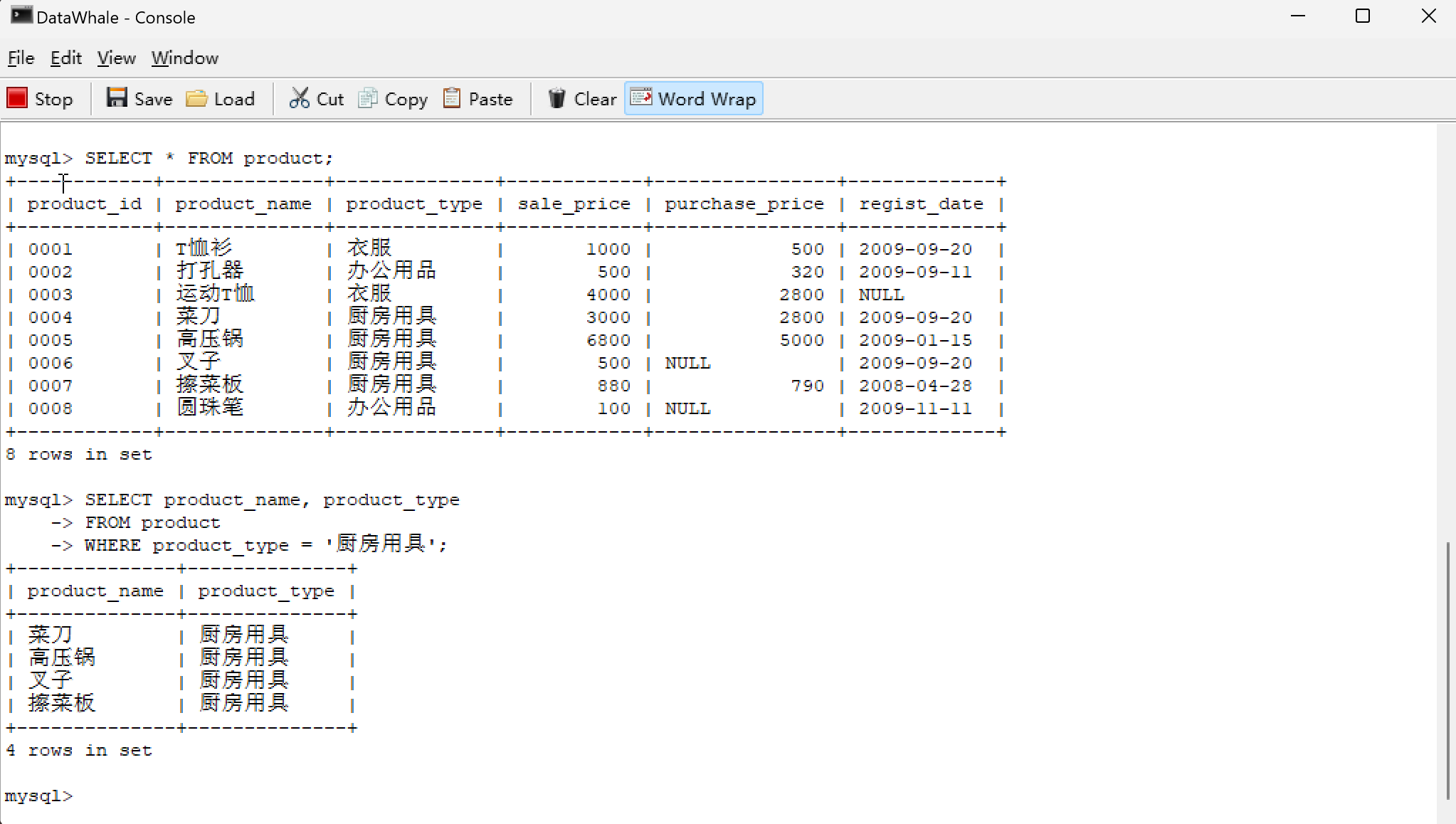This screenshot has width=1456, height=824.
Task: Click the red Stop icon
Action: tap(17, 98)
